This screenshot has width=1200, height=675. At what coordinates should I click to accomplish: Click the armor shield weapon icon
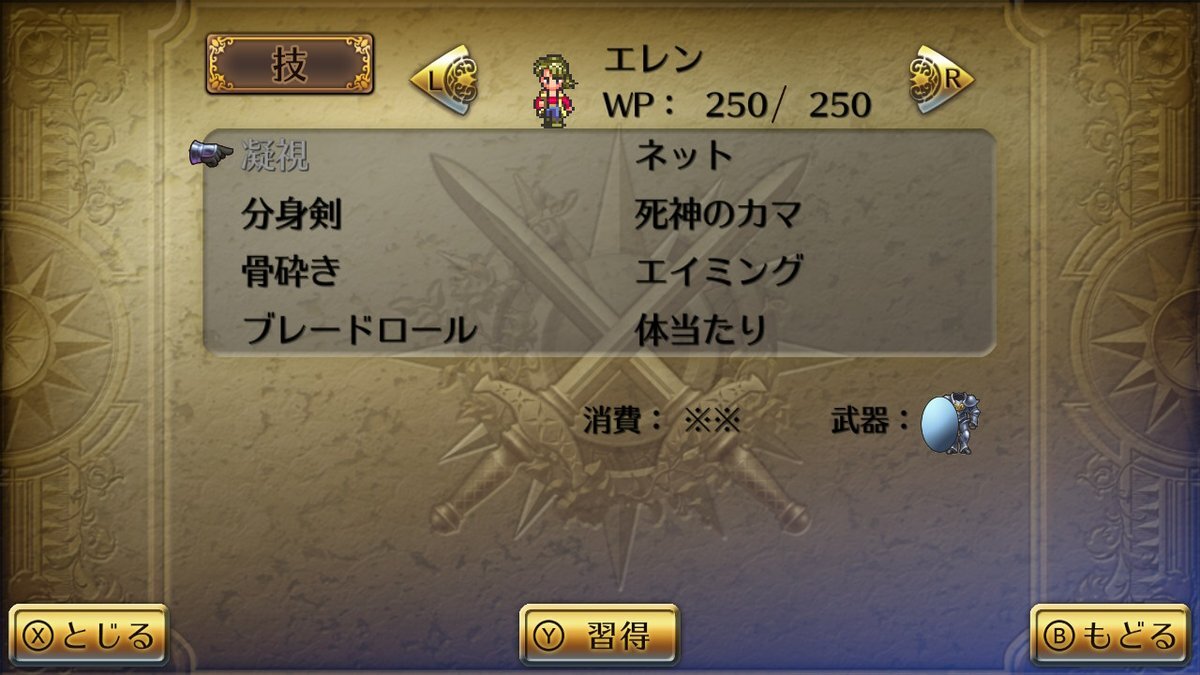[951, 423]
